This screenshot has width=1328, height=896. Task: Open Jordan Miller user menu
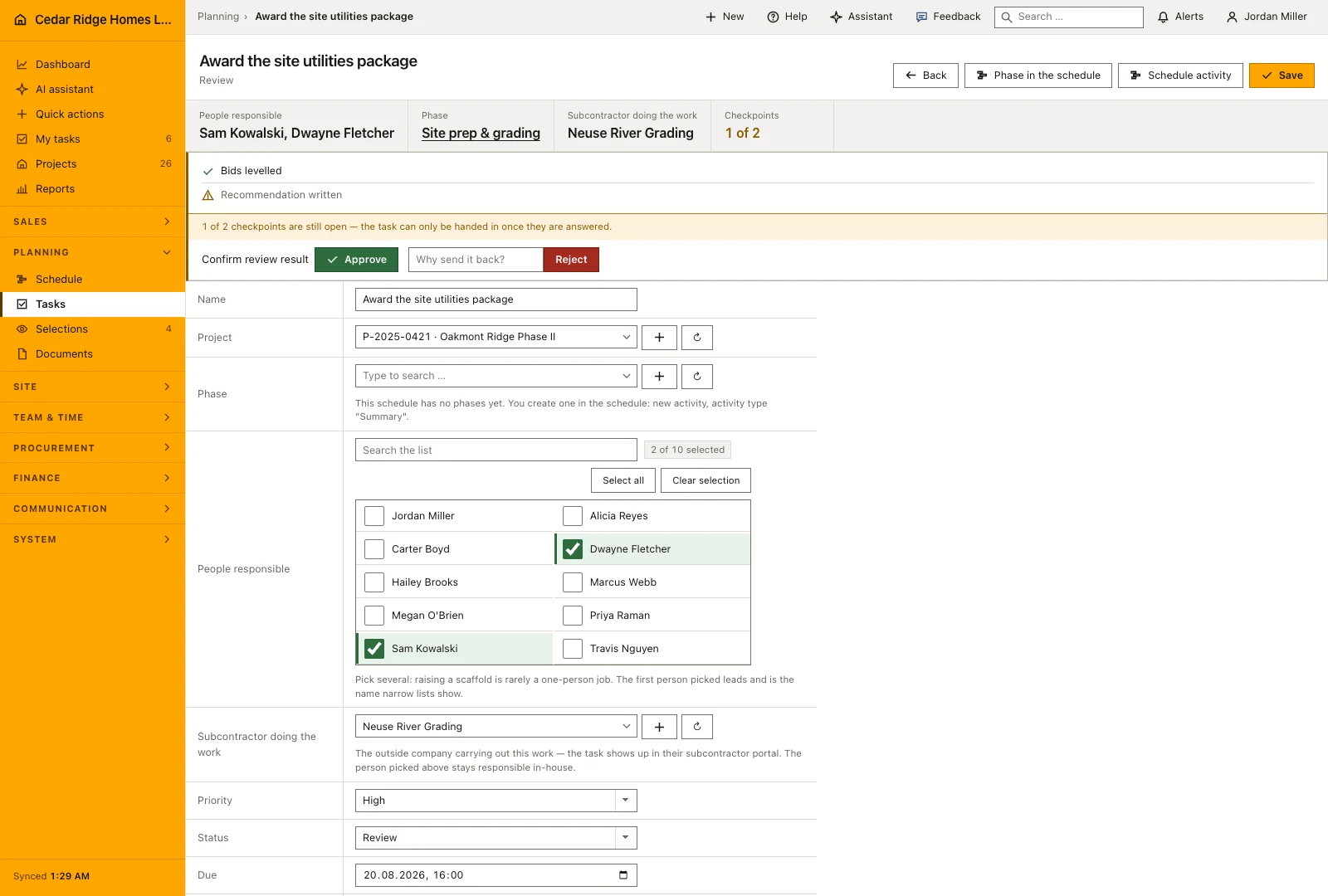pyautogui.click(x=1267, y=17)
